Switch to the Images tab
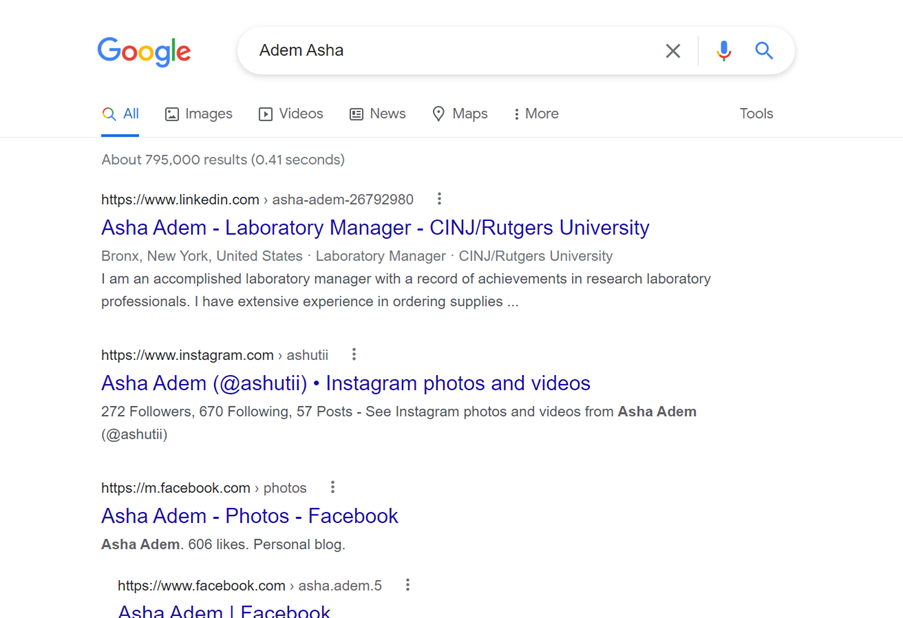This screenshot has width=903, height=618. (199, 114)
